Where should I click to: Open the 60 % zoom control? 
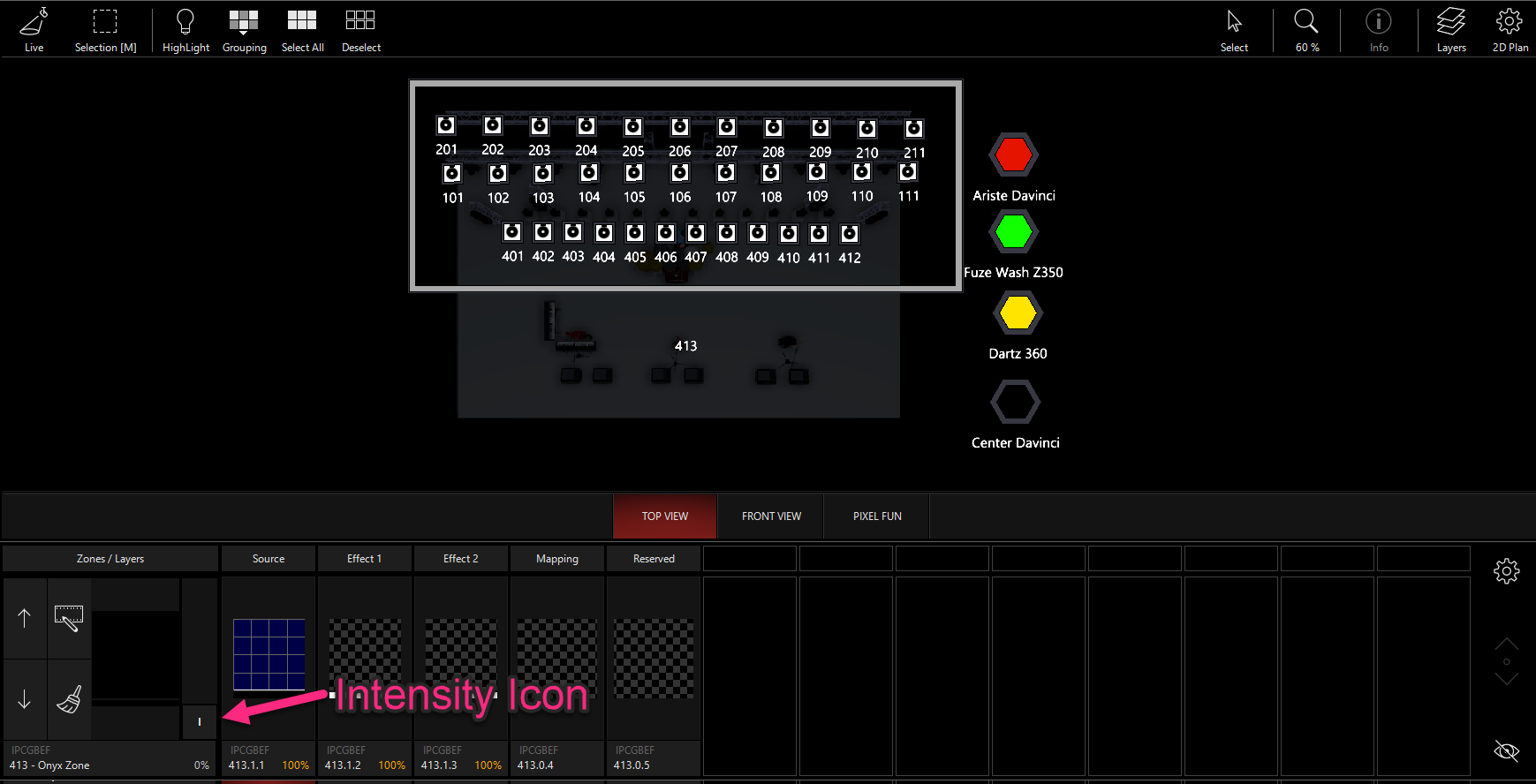pos(1306,21)
